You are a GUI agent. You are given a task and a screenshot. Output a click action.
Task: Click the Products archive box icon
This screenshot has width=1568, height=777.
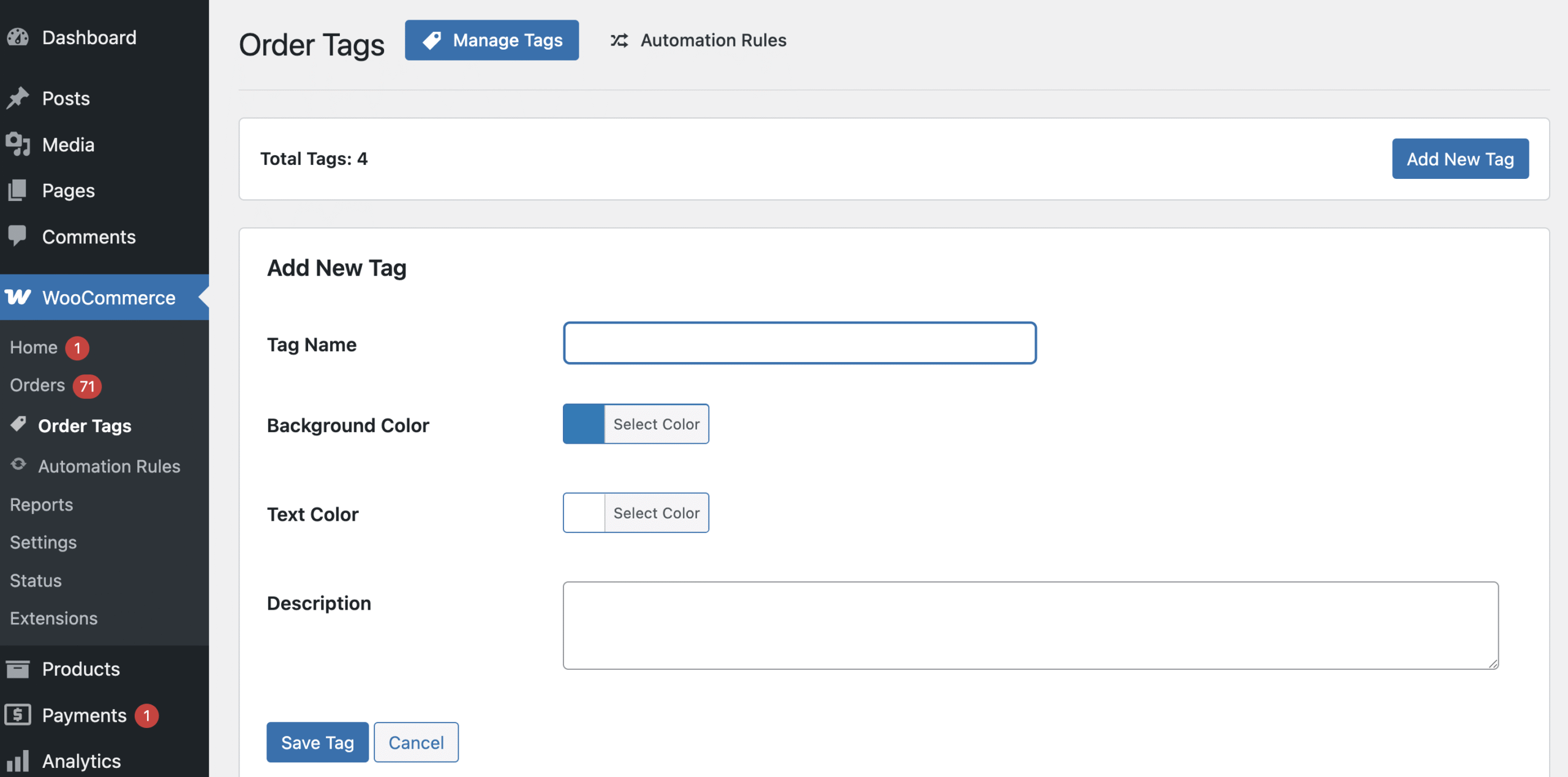(x=18, y=669)
